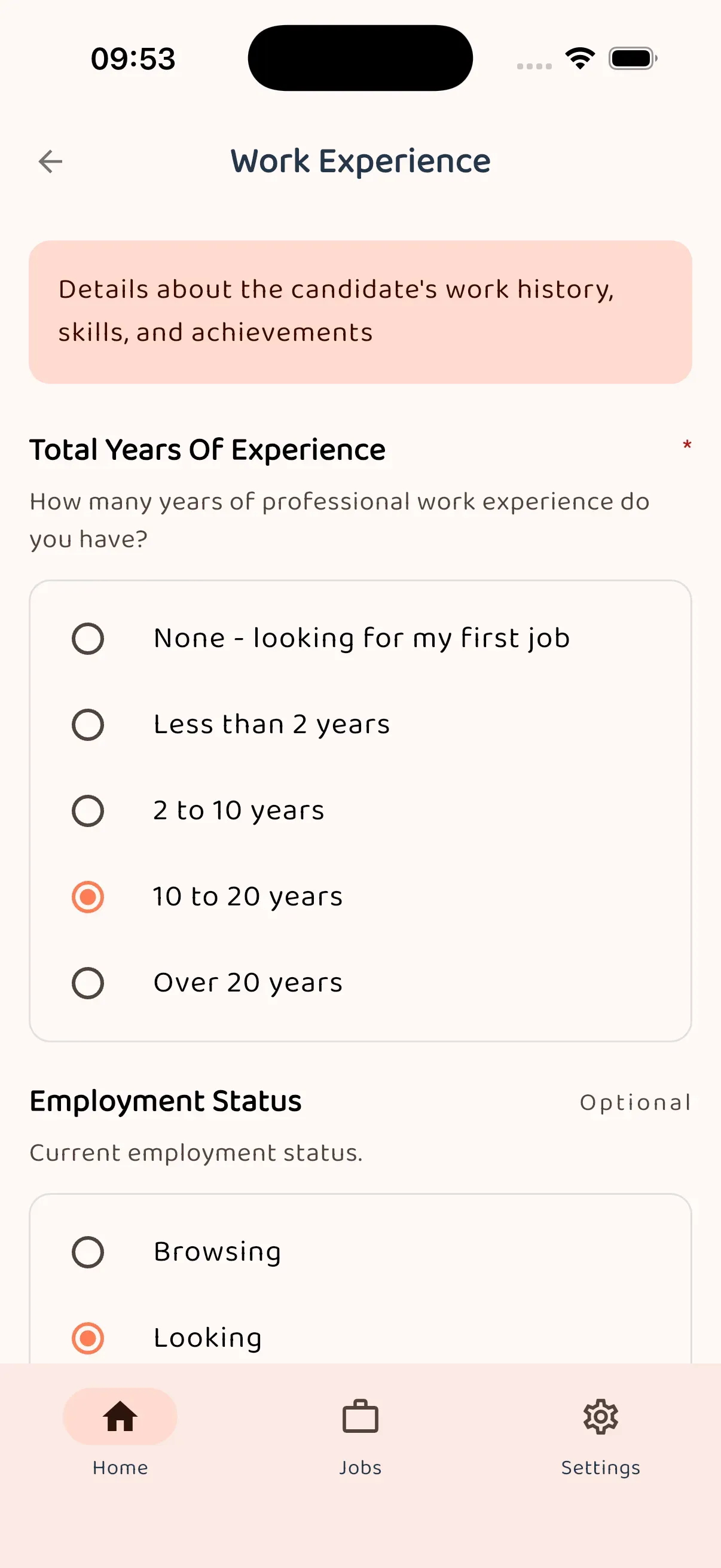The width and height of the screenshot is (721, 1568).
Task: Switch to the Jobs tab label
Action: pos(360,1468)
